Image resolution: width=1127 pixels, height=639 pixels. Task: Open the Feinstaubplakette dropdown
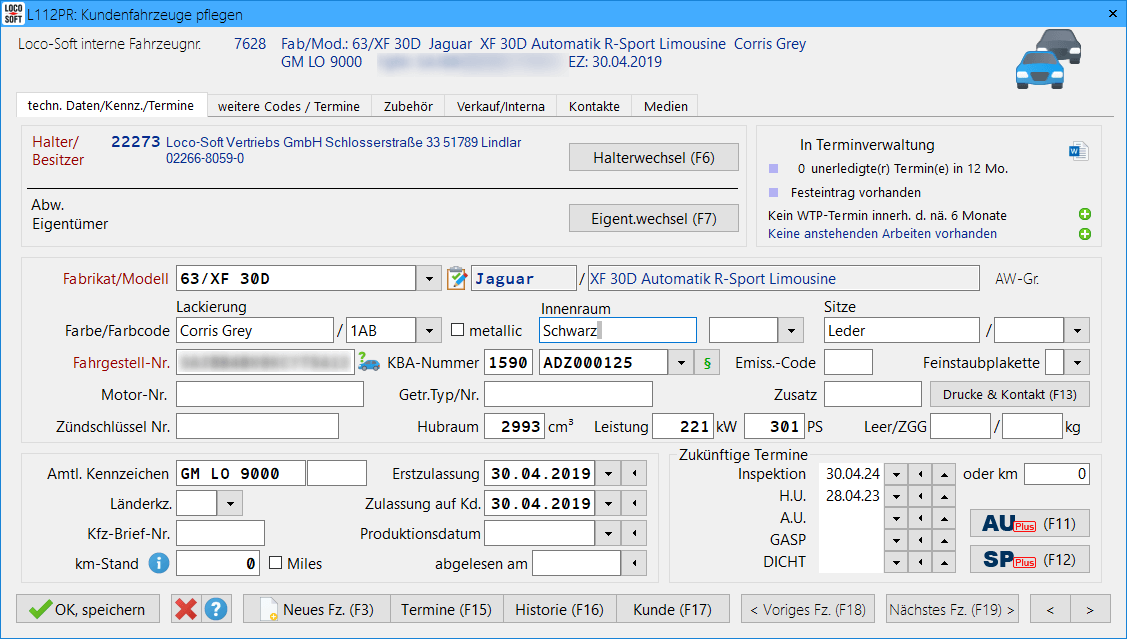[x=1078, y=363]
